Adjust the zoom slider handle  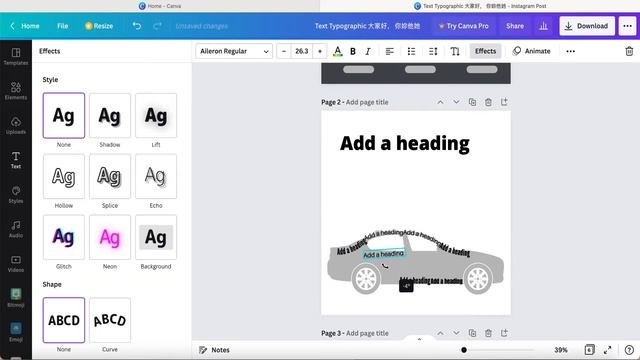click(464, 350)
